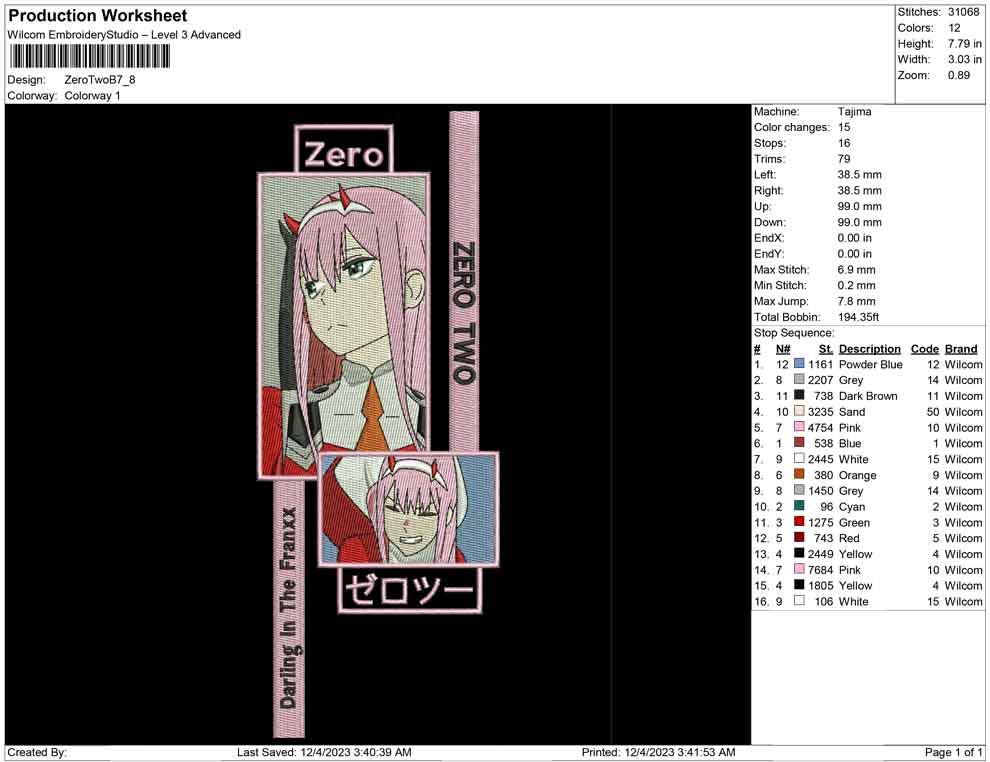
Task: Select the design name ZeroTwoB7_8
Action: 100,80
